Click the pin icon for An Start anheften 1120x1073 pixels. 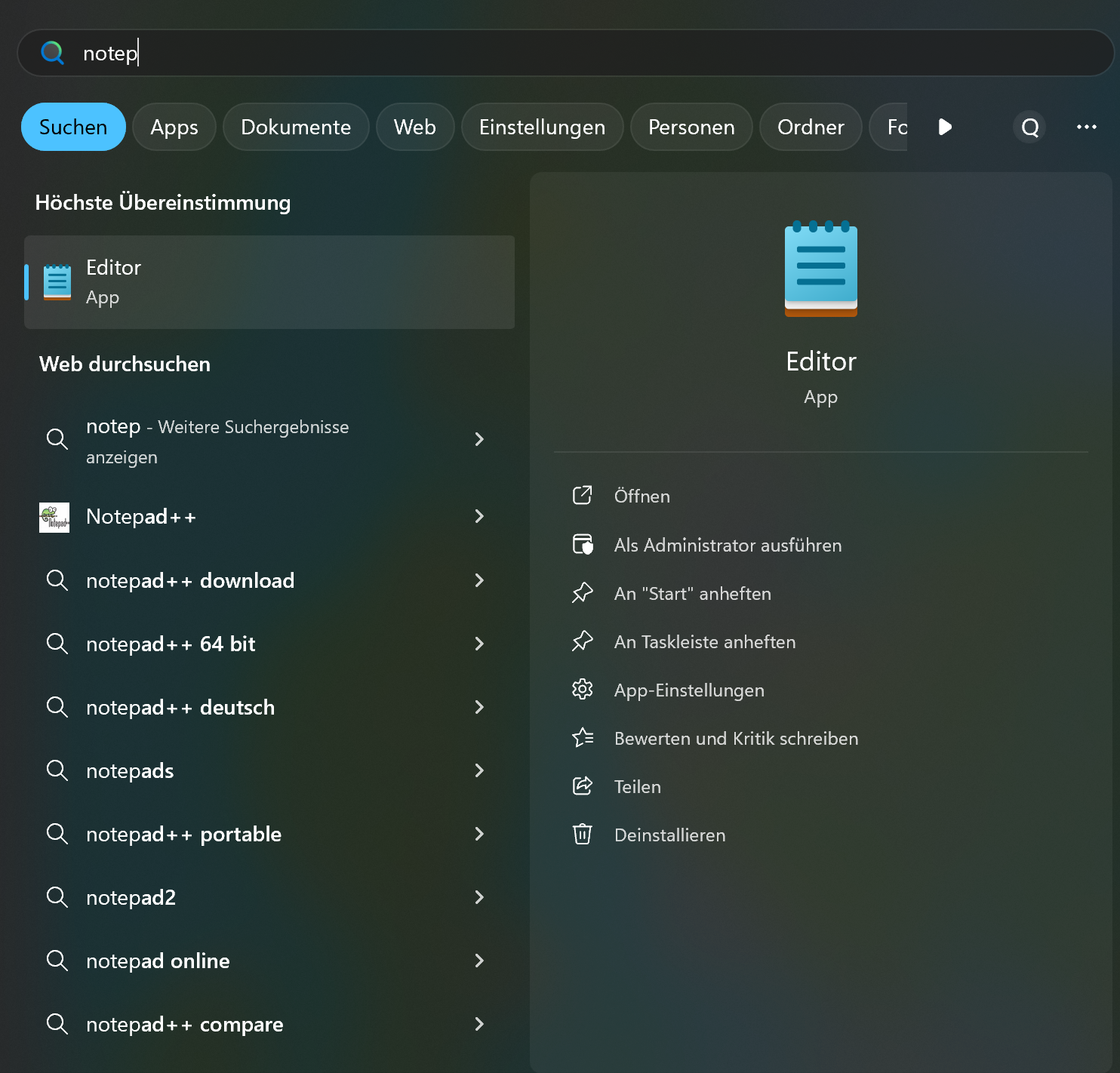[583, 593]
